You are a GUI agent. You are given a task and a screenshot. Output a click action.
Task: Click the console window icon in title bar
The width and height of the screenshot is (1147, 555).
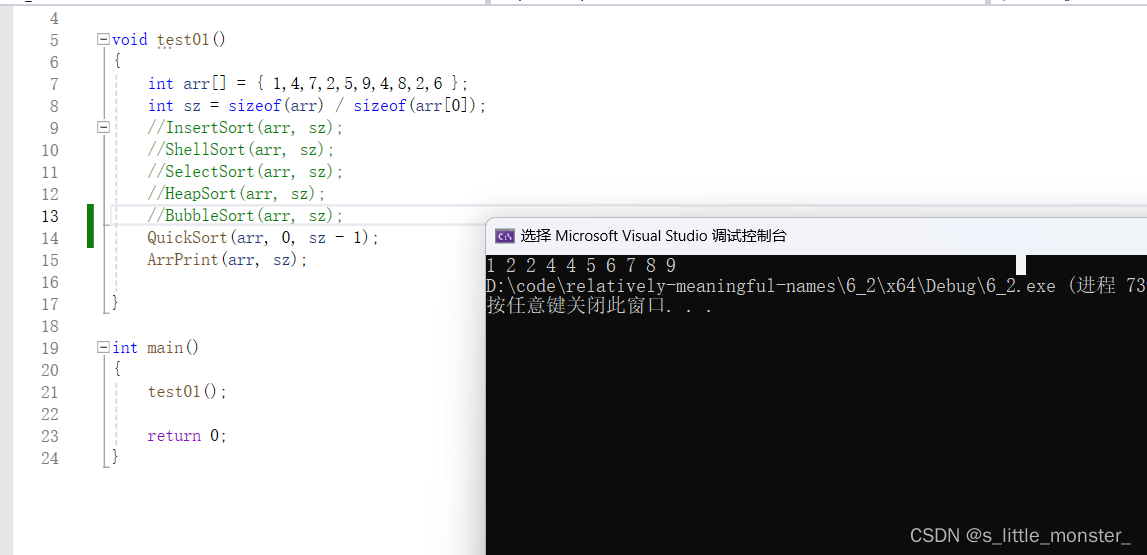coord(504,236)
